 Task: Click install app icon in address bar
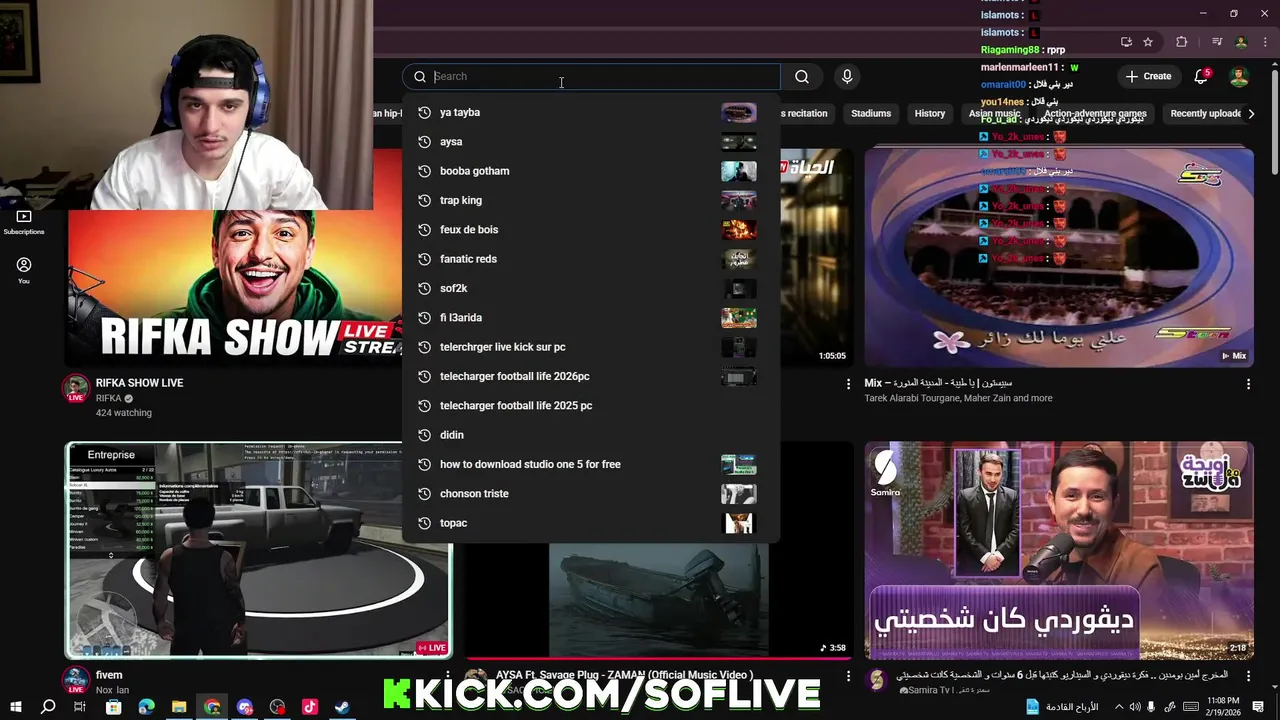(x=1126, y=42)
